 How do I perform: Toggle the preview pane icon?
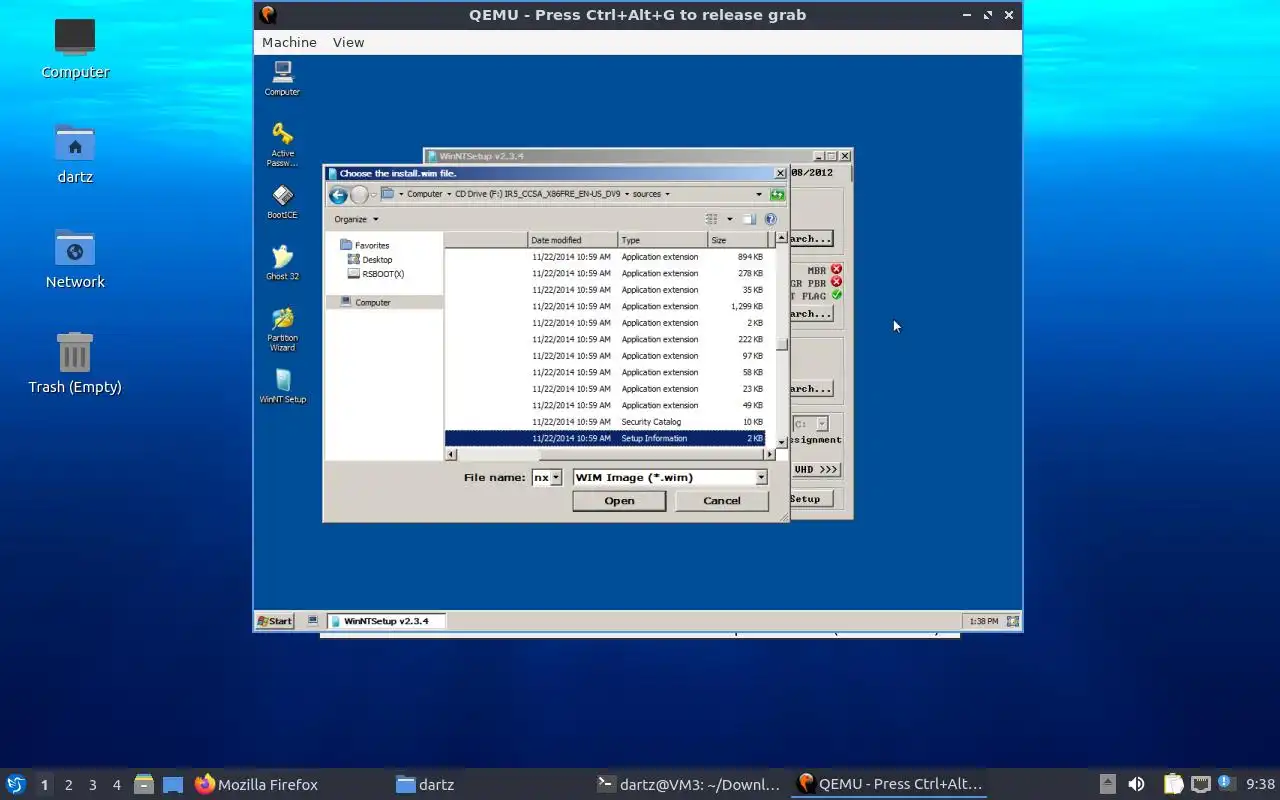(749, 219)
